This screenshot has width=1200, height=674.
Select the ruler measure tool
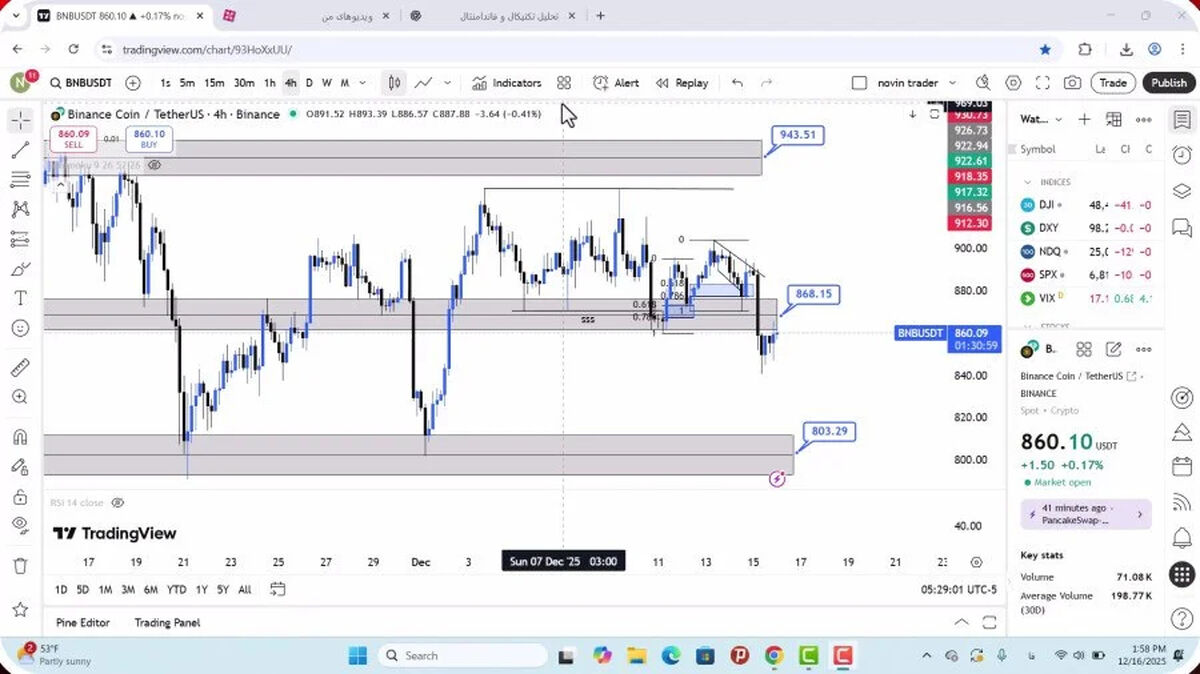click(x=20, y=367)
